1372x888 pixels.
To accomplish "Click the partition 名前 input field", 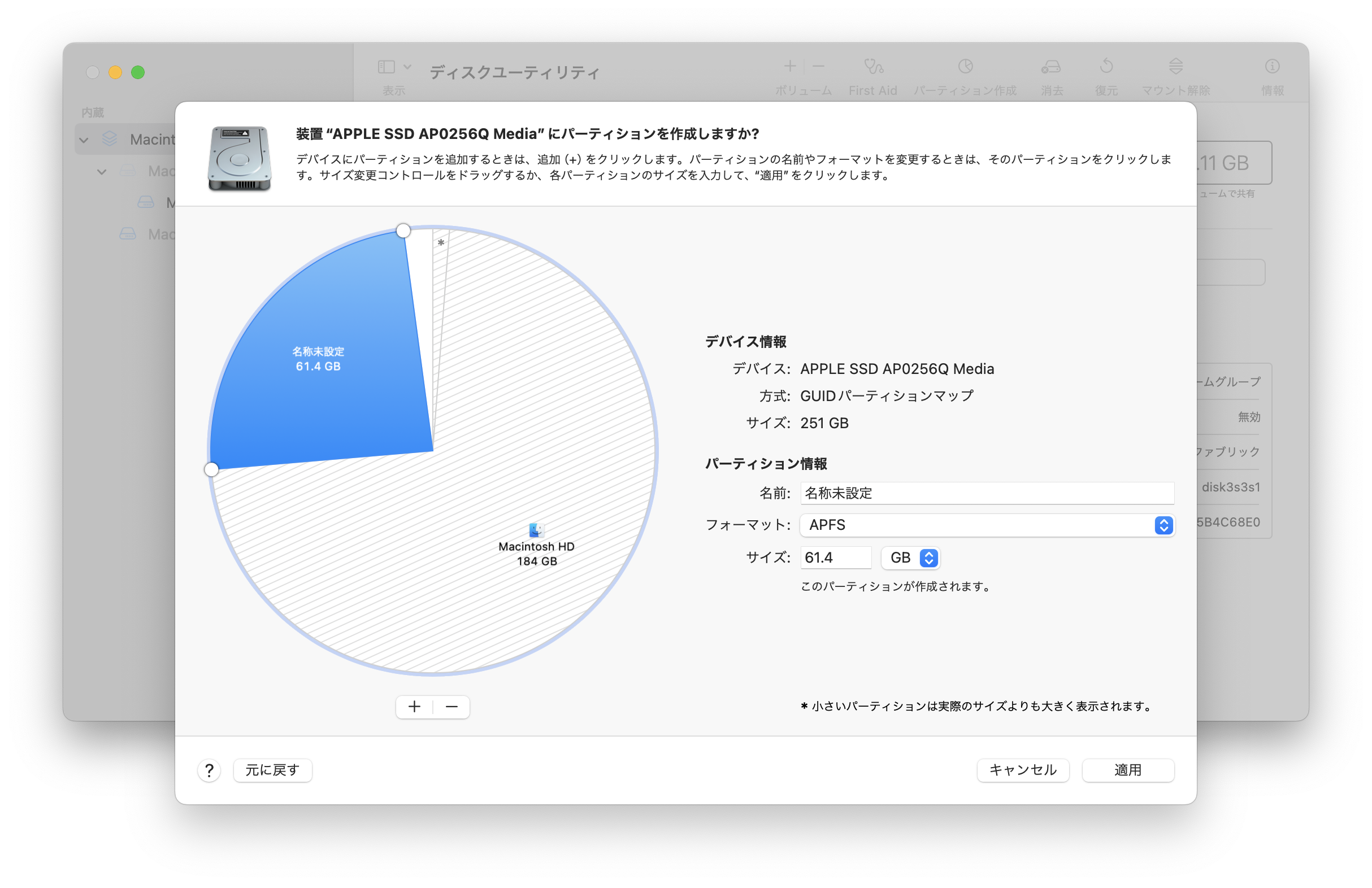I will pyautogui.click(x=987, y=493).
